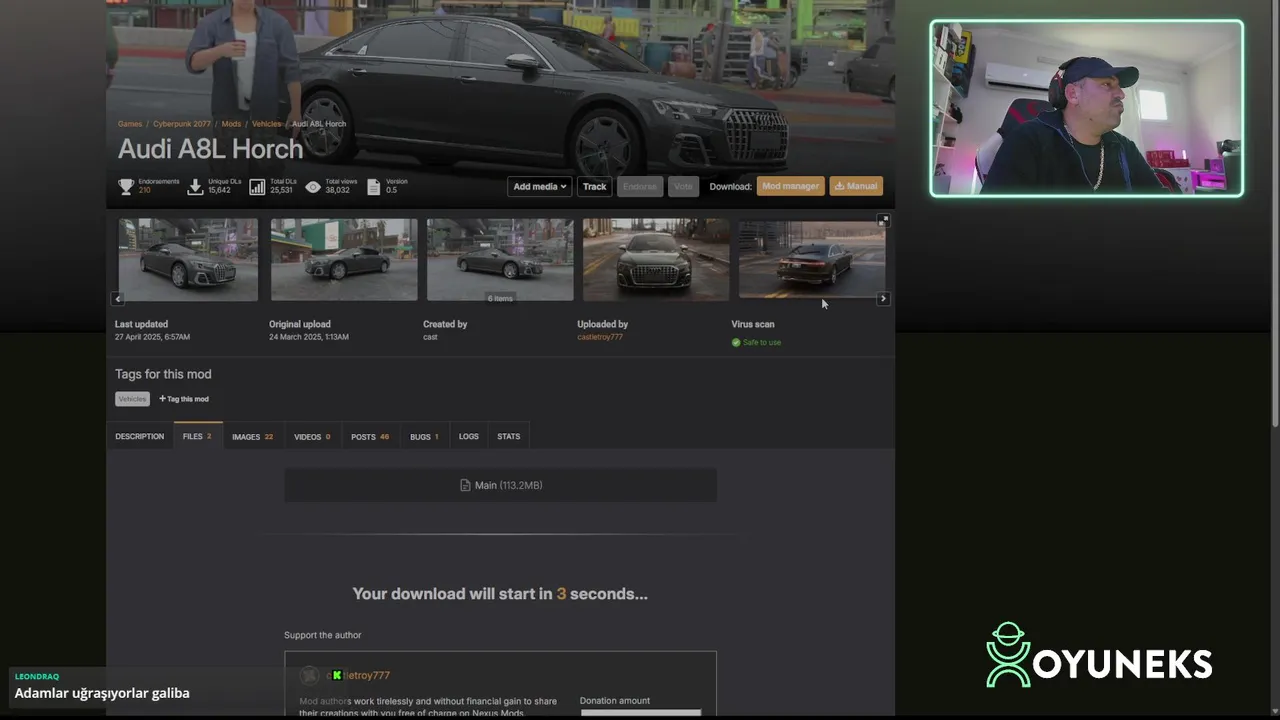Click the Safe to use checkmark icon
The image size is (1280, 720).
point(736,342)
